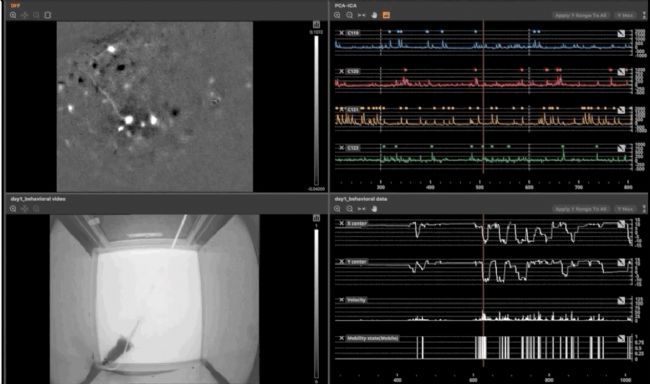The height and width of the screenshot is (384, 650).
Task: Toggle the orange highlighted icon in PCA-ICA toolbar
Action: (x=386, y=15)
